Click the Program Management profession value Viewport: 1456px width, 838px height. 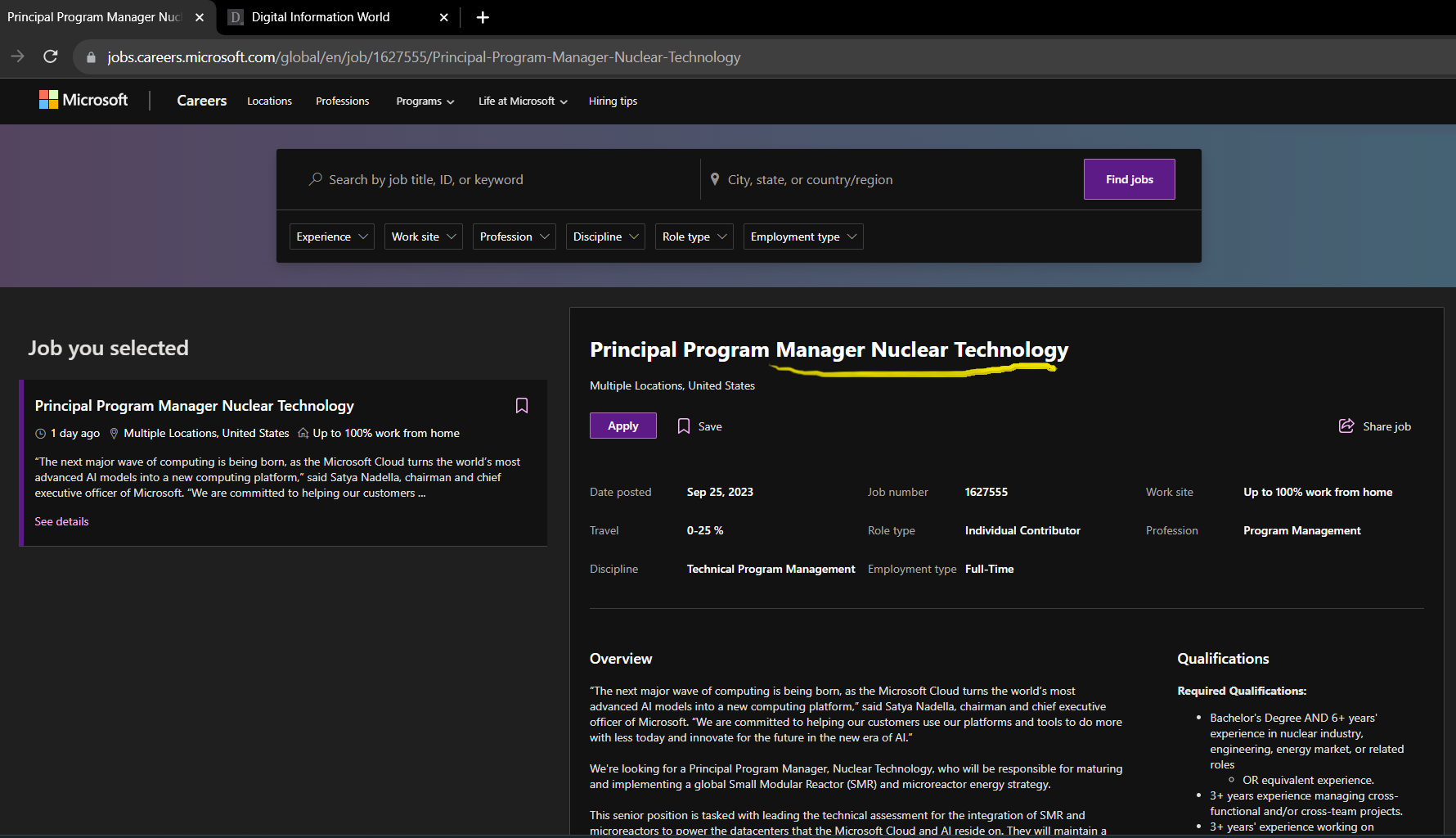[1302, 530]
